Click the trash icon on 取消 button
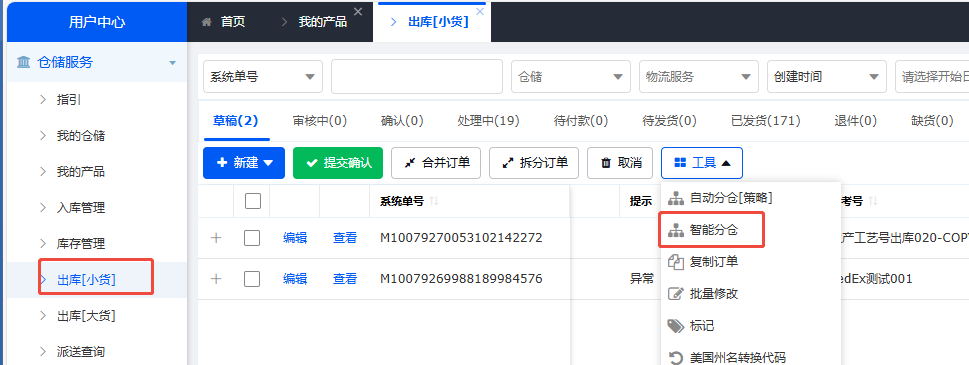The width and height of the screenshot is (969, 365). coord(606,163)
